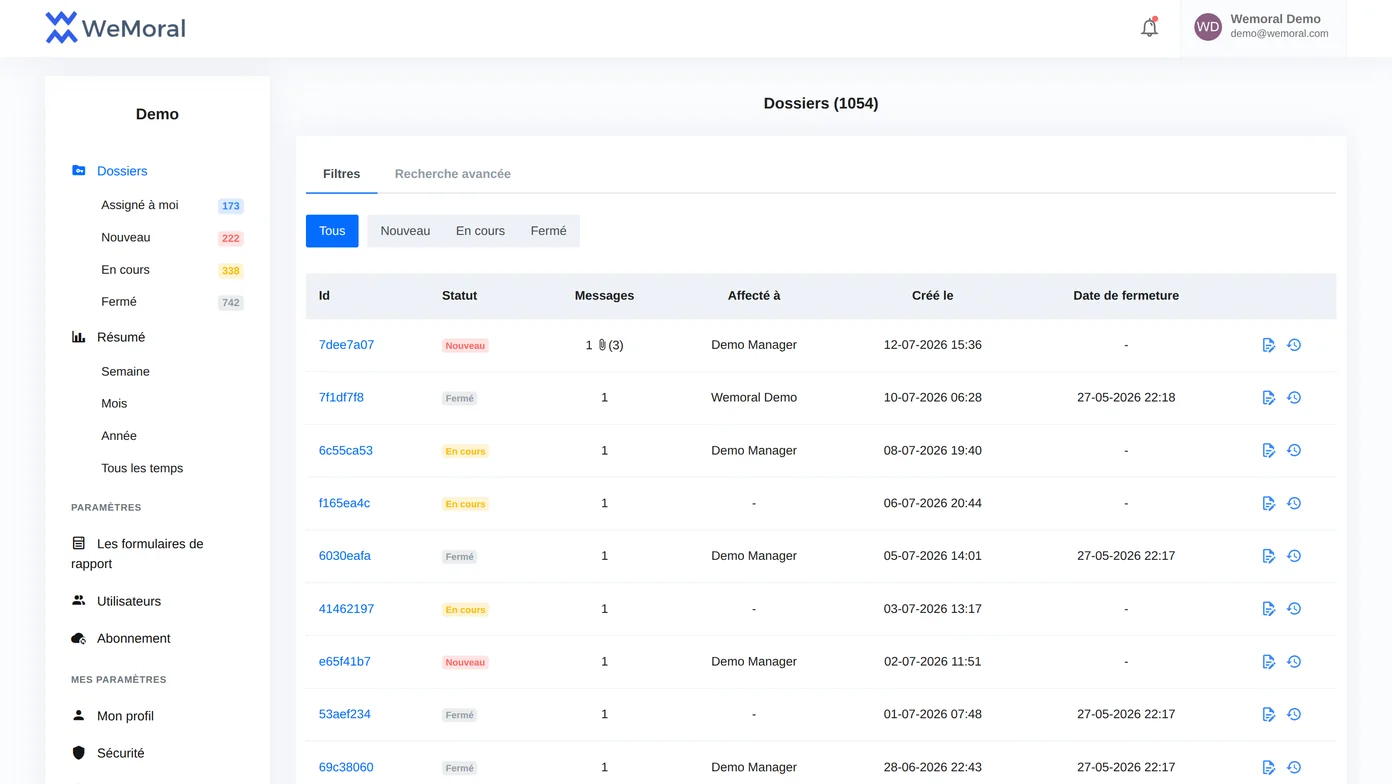Open dossier link 6030eafa
The height and width of the screenshot is (784, 1392).
tap(345, 556)
